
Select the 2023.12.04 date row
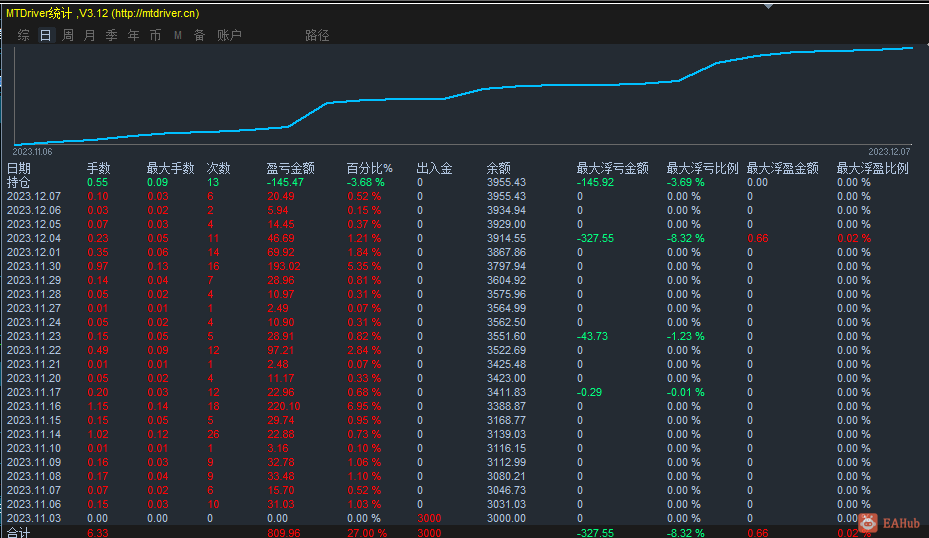[34, 238]
